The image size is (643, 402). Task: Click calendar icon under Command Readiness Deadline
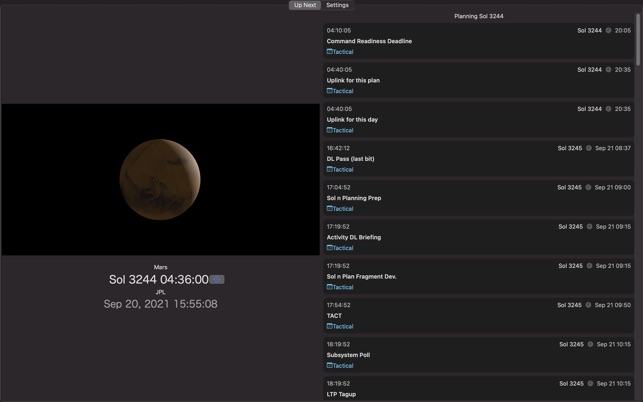click(329, 52)
